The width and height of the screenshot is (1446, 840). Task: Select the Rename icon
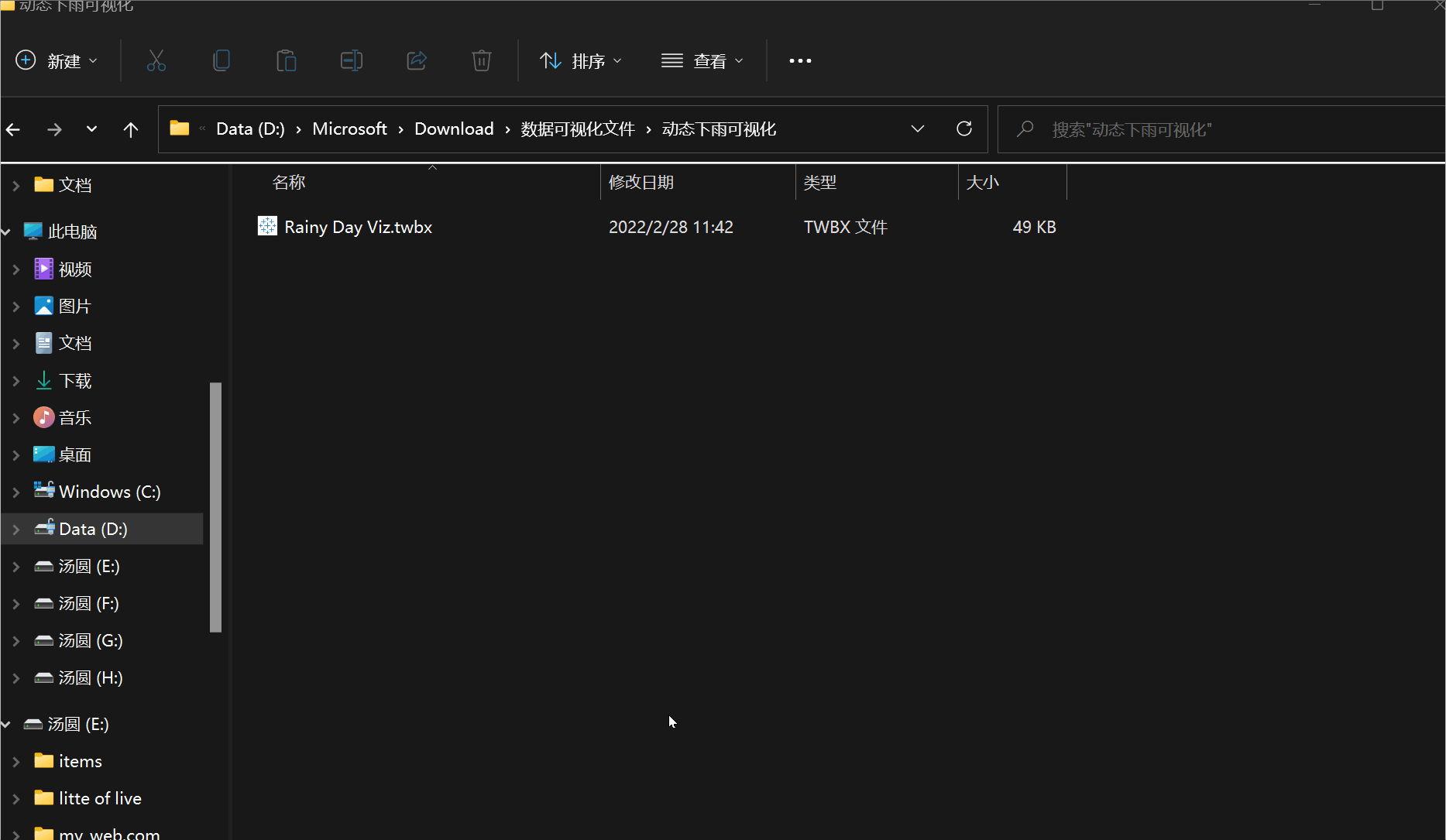351,60
